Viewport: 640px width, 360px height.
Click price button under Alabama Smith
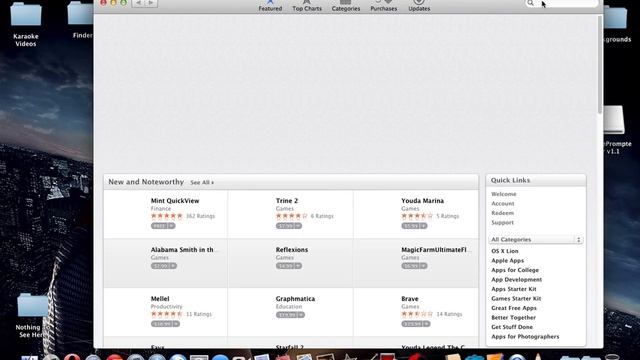point(164,266)
